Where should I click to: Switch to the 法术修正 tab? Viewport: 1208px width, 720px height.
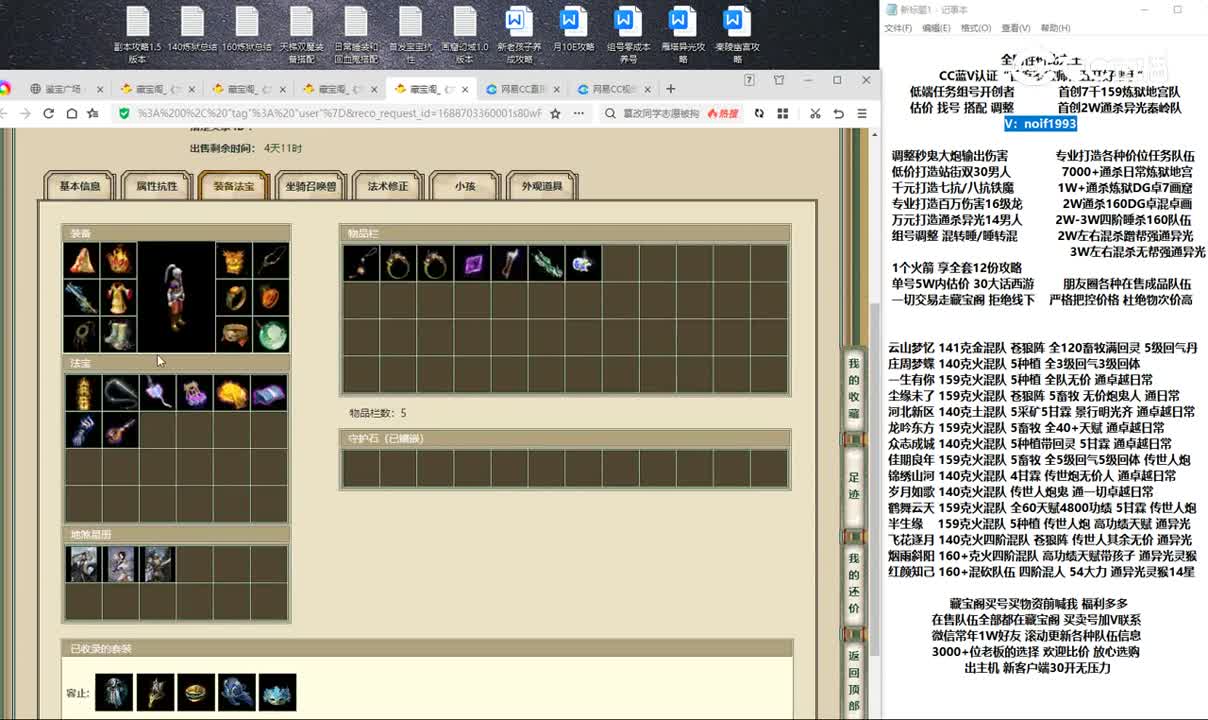tap(388, 186)
